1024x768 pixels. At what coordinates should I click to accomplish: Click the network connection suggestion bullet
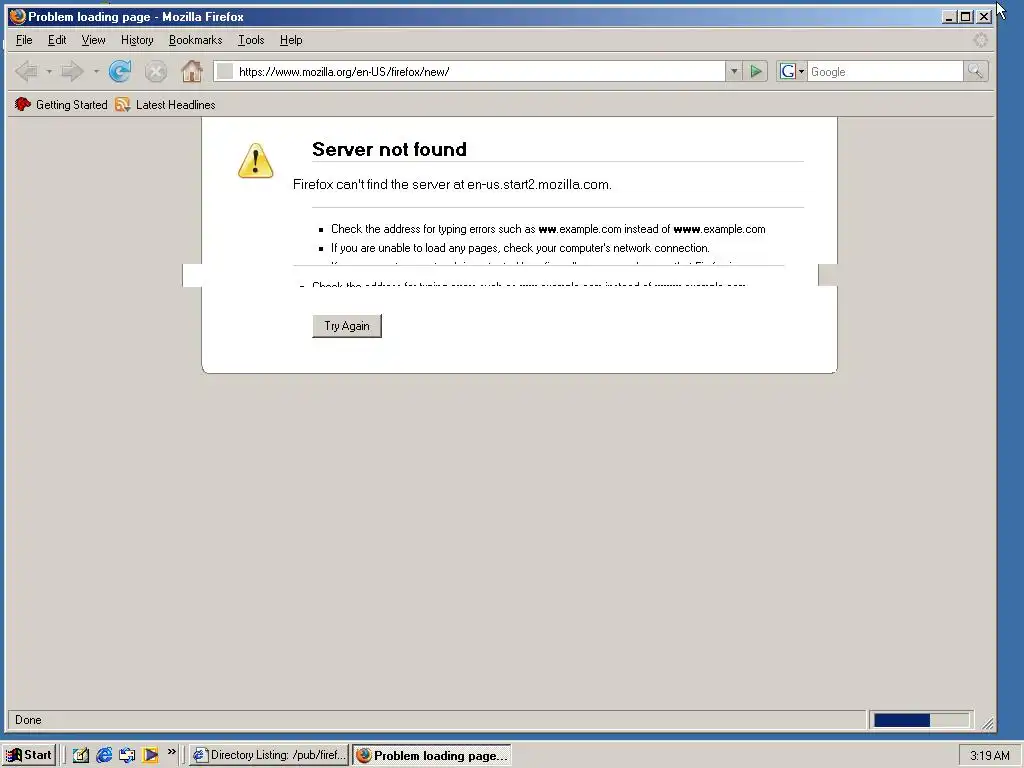click(x=520, y=248)
